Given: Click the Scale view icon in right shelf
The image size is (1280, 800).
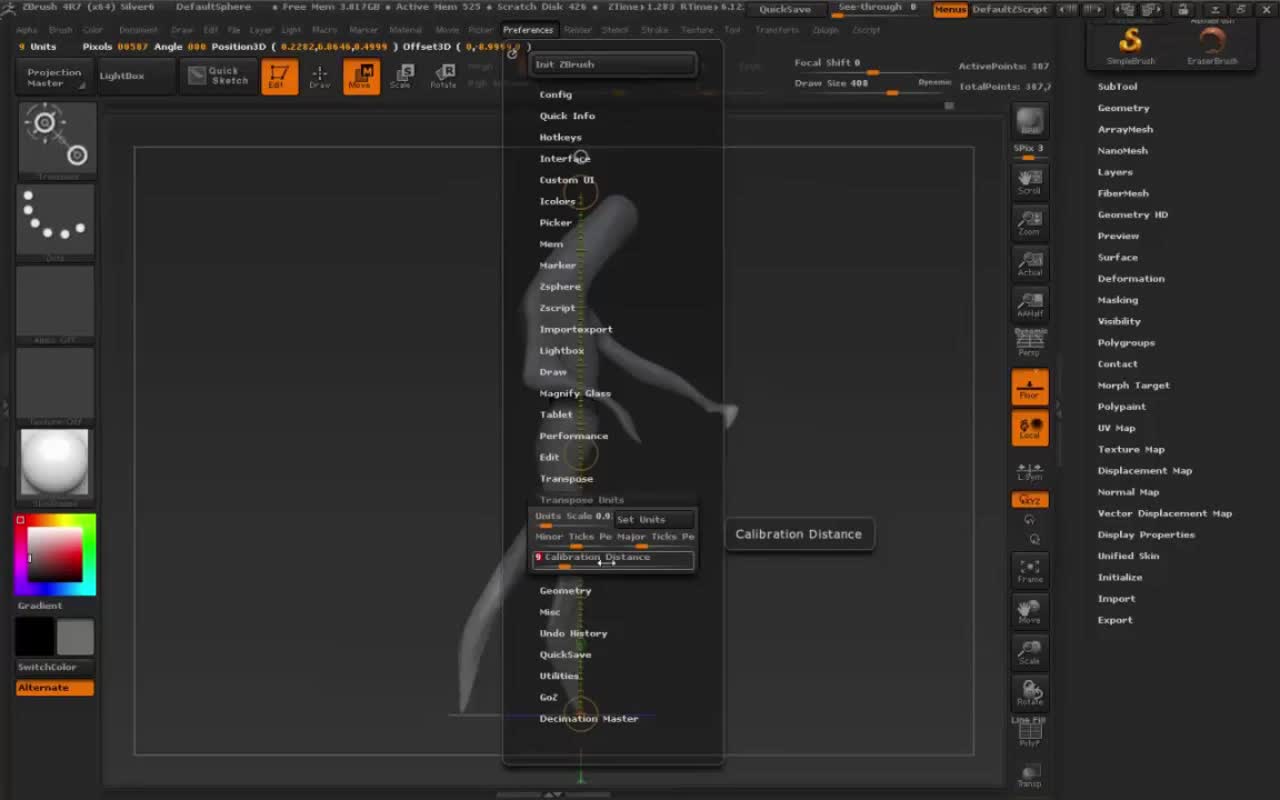Looking at the screenshot, I should tap(1029, 652).
